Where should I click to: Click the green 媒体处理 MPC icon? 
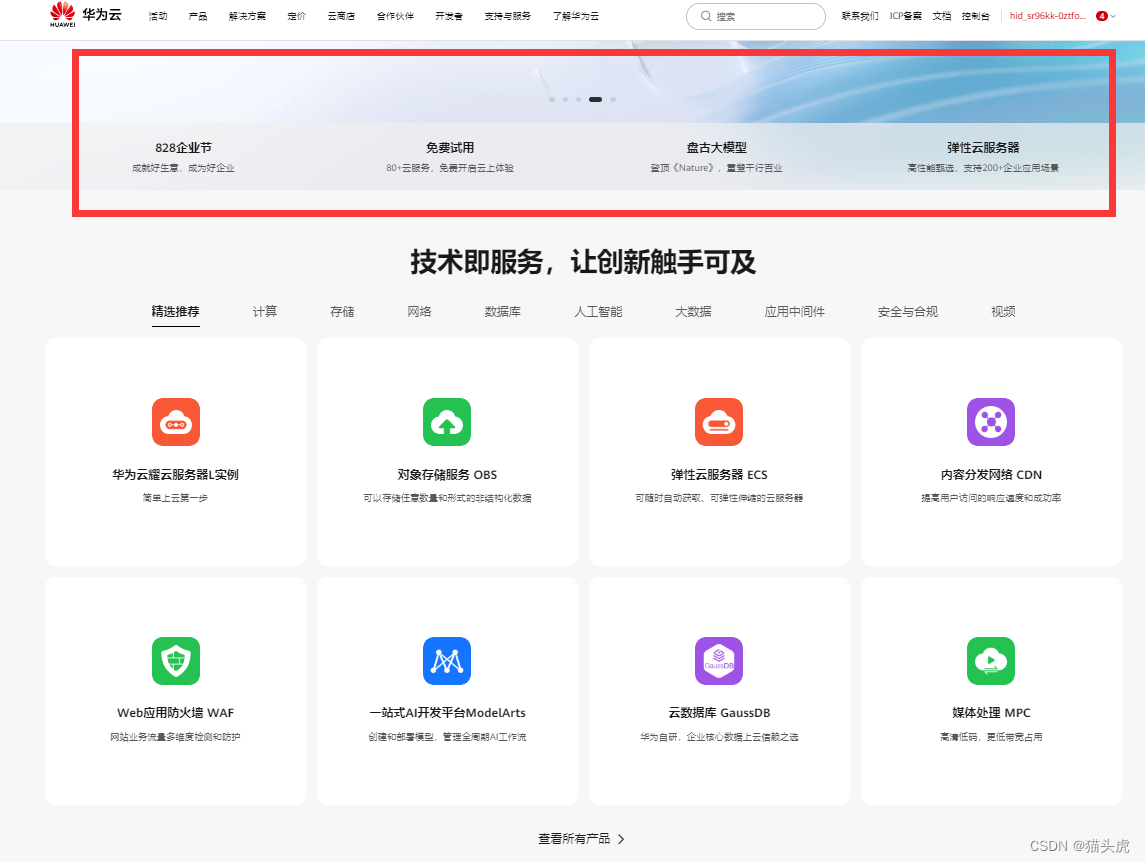click(991, 661)
